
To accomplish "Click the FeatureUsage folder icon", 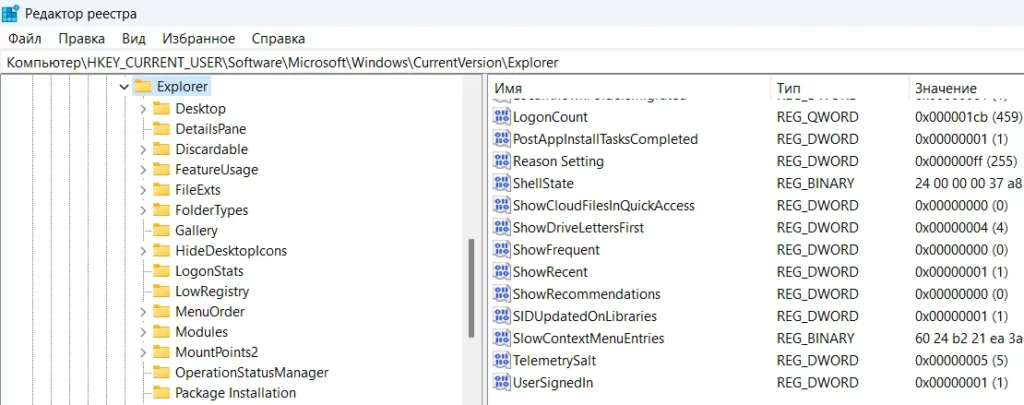I will (x=161, y=169).
